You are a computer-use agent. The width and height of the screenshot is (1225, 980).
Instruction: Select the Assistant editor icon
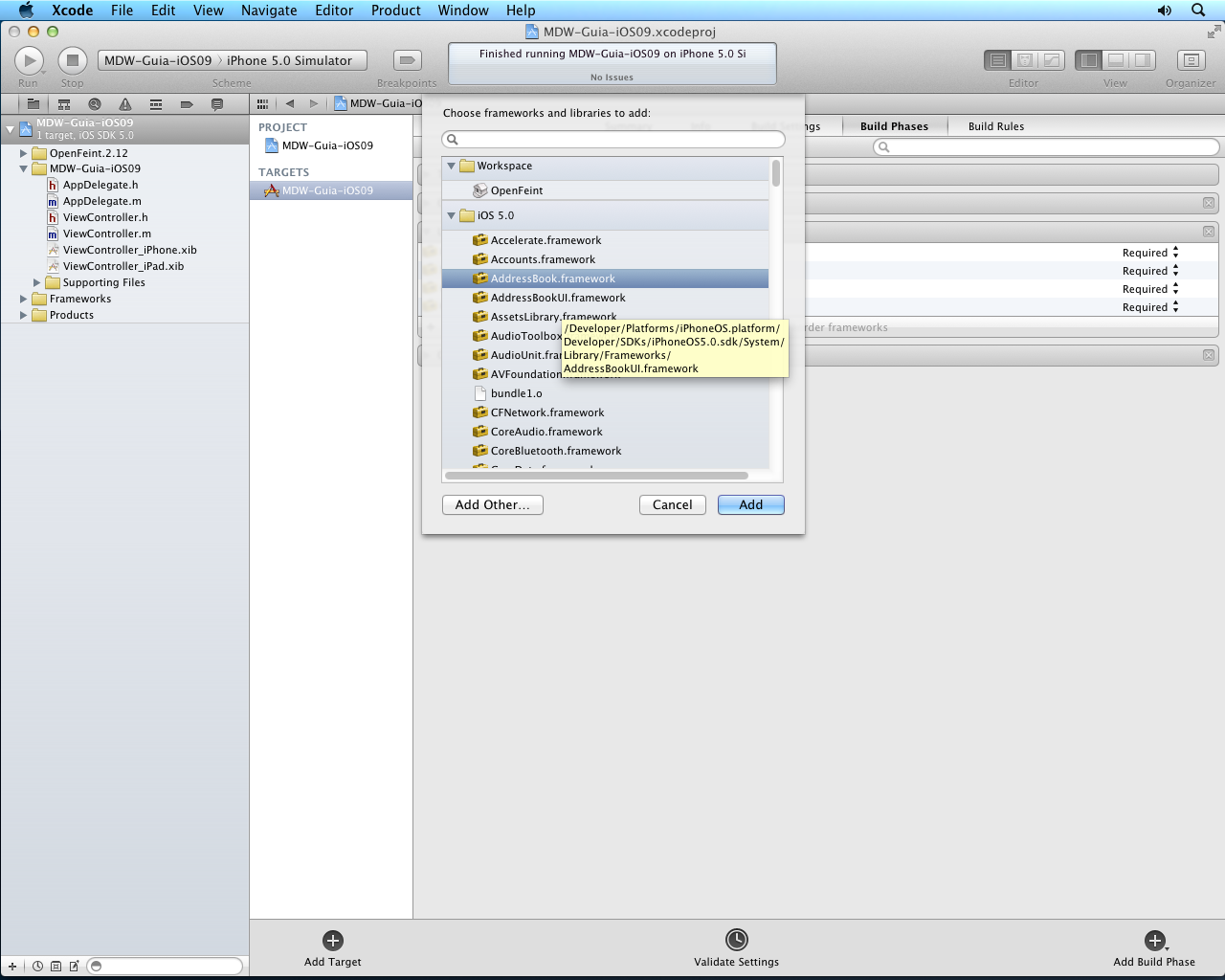[x=1025, y=60]
